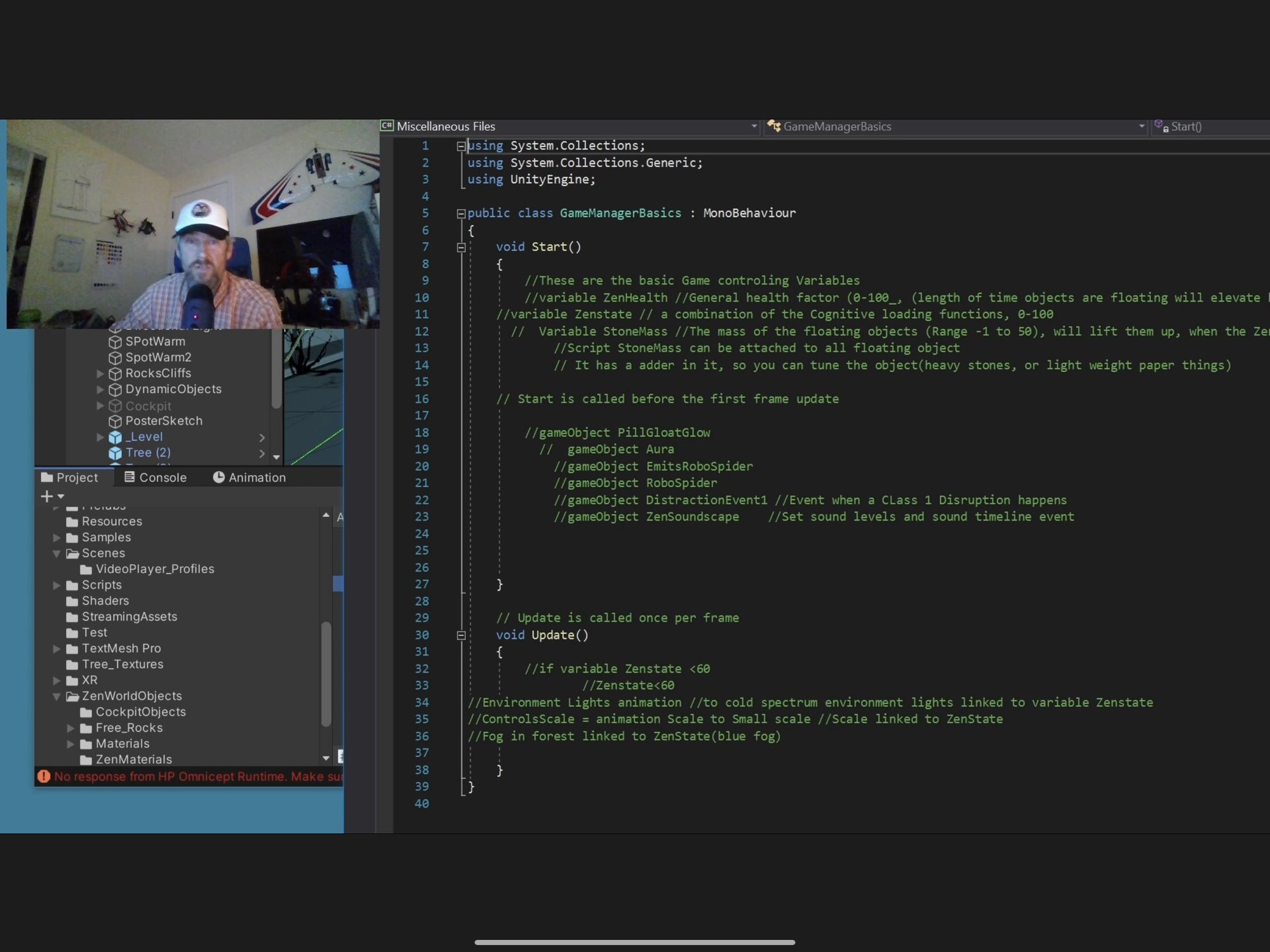Click the blue Tree (2) prefab icon
Image resolution: width=1270 pixels, height=952 pixels.
[115, 453]
